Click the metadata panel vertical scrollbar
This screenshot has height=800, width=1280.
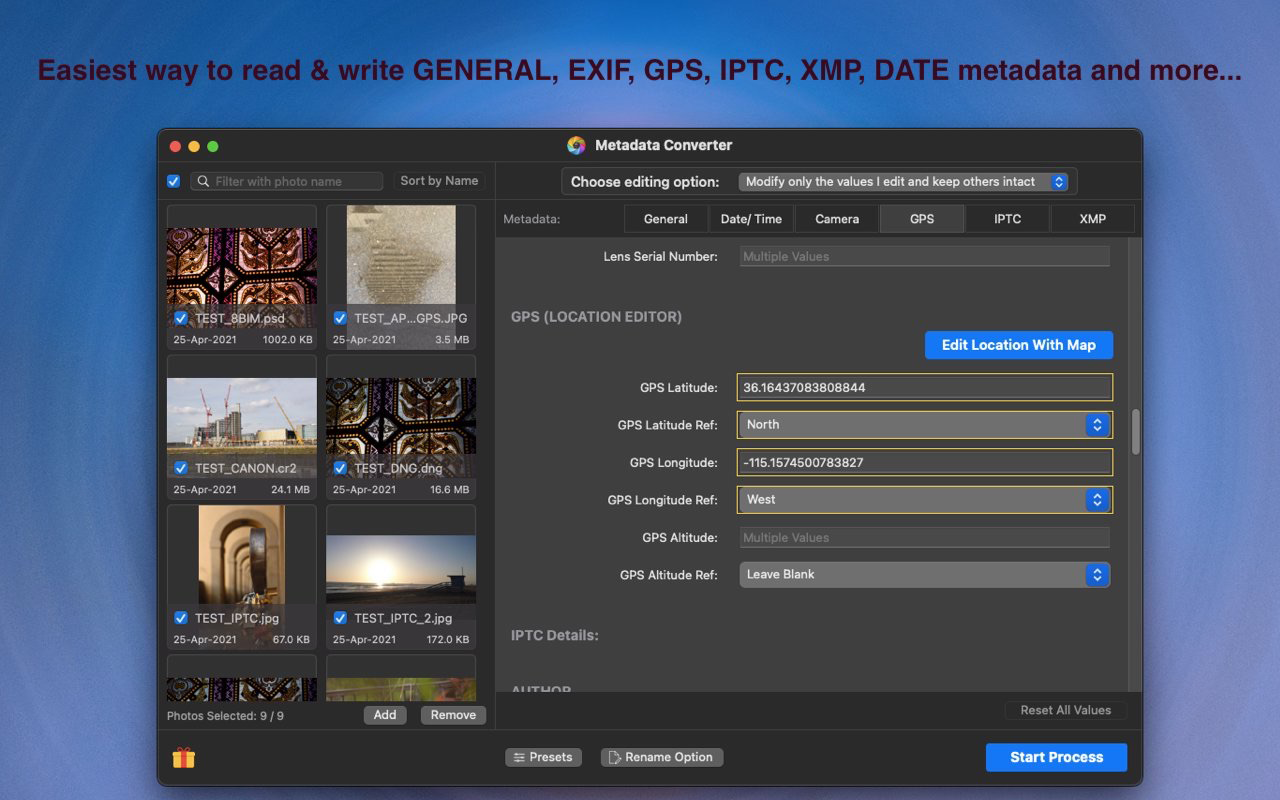point(1136,432)
